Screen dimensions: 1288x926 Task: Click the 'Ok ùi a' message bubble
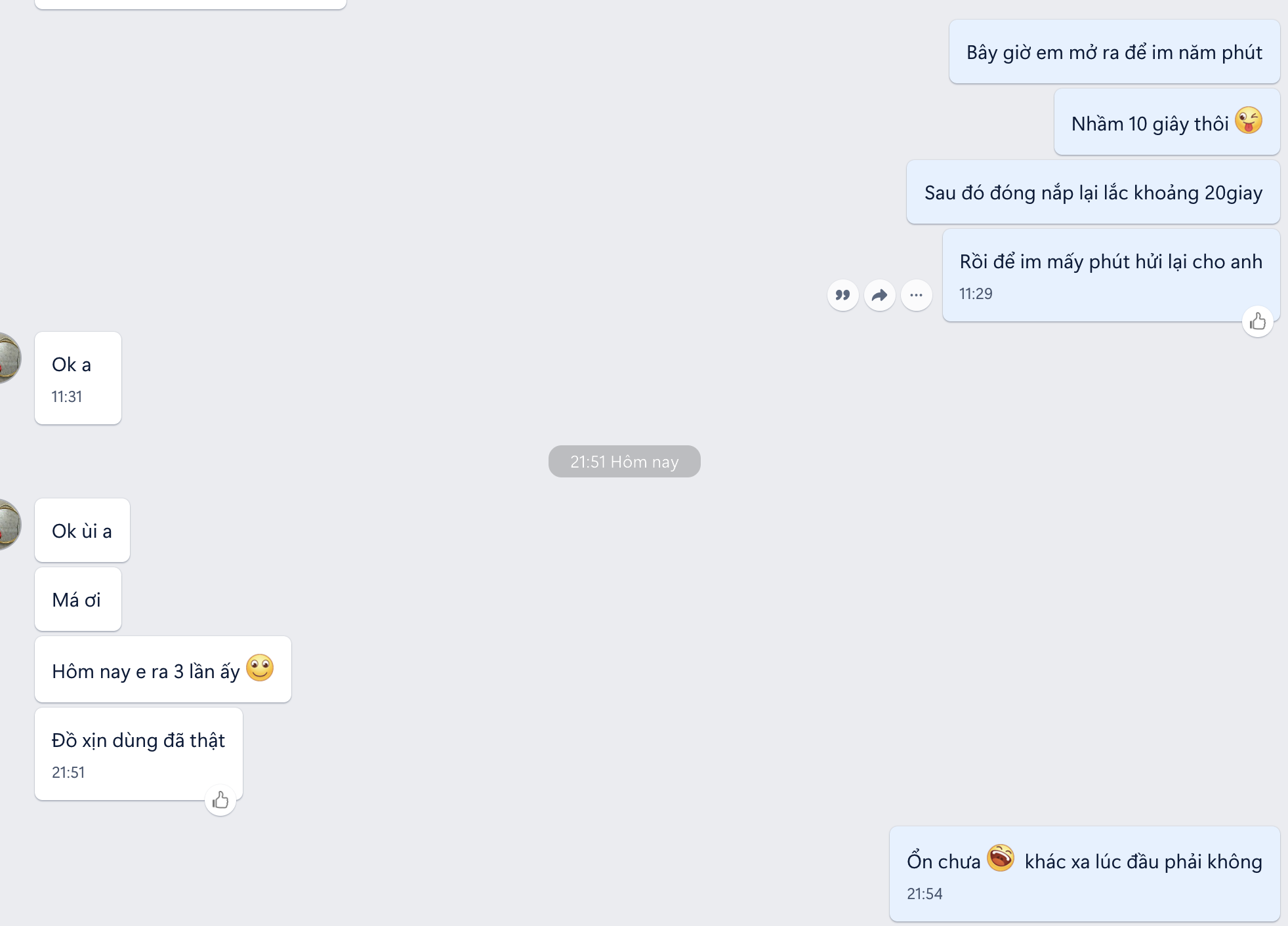click(x=82, y=531)
